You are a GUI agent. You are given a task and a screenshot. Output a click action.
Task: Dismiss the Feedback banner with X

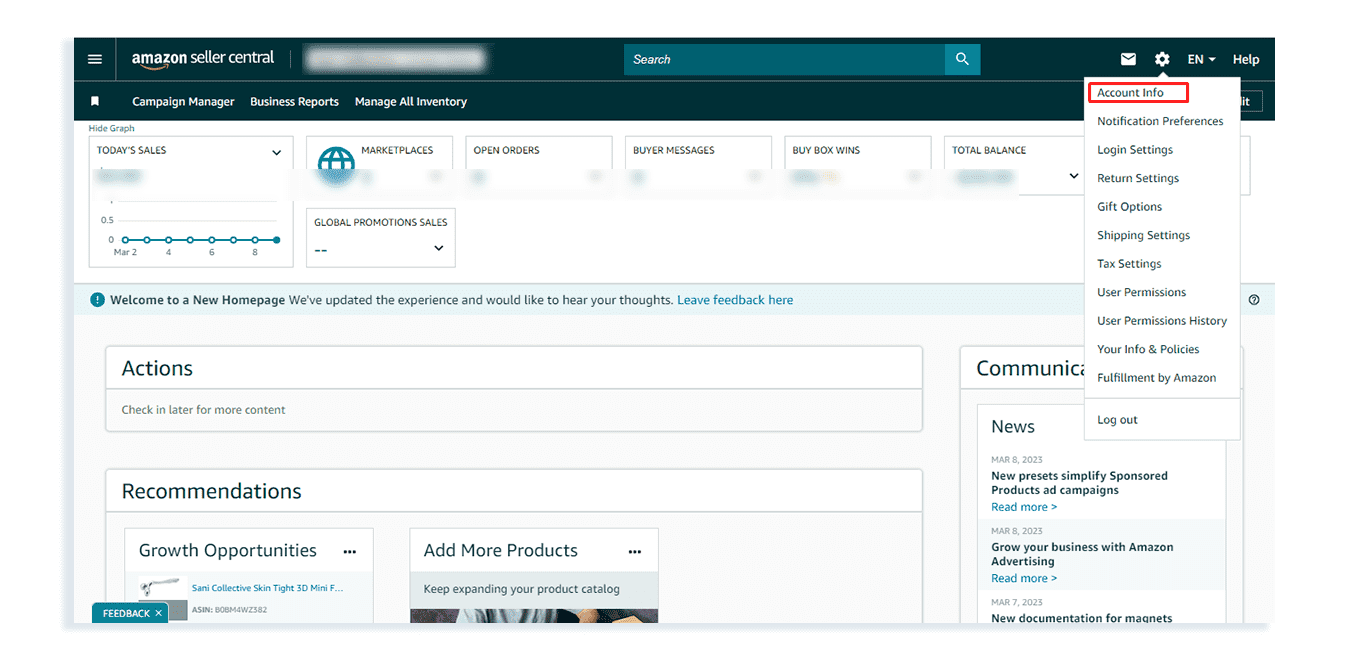point(158,612)
